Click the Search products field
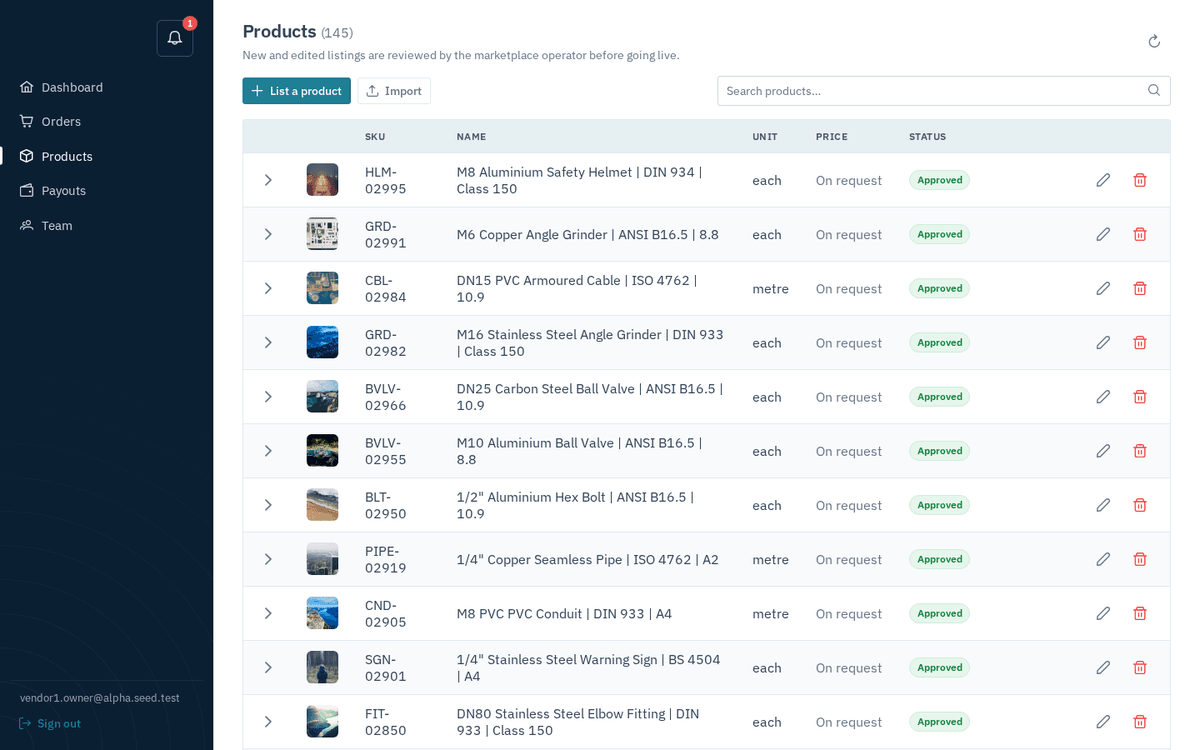 (943, 90)
